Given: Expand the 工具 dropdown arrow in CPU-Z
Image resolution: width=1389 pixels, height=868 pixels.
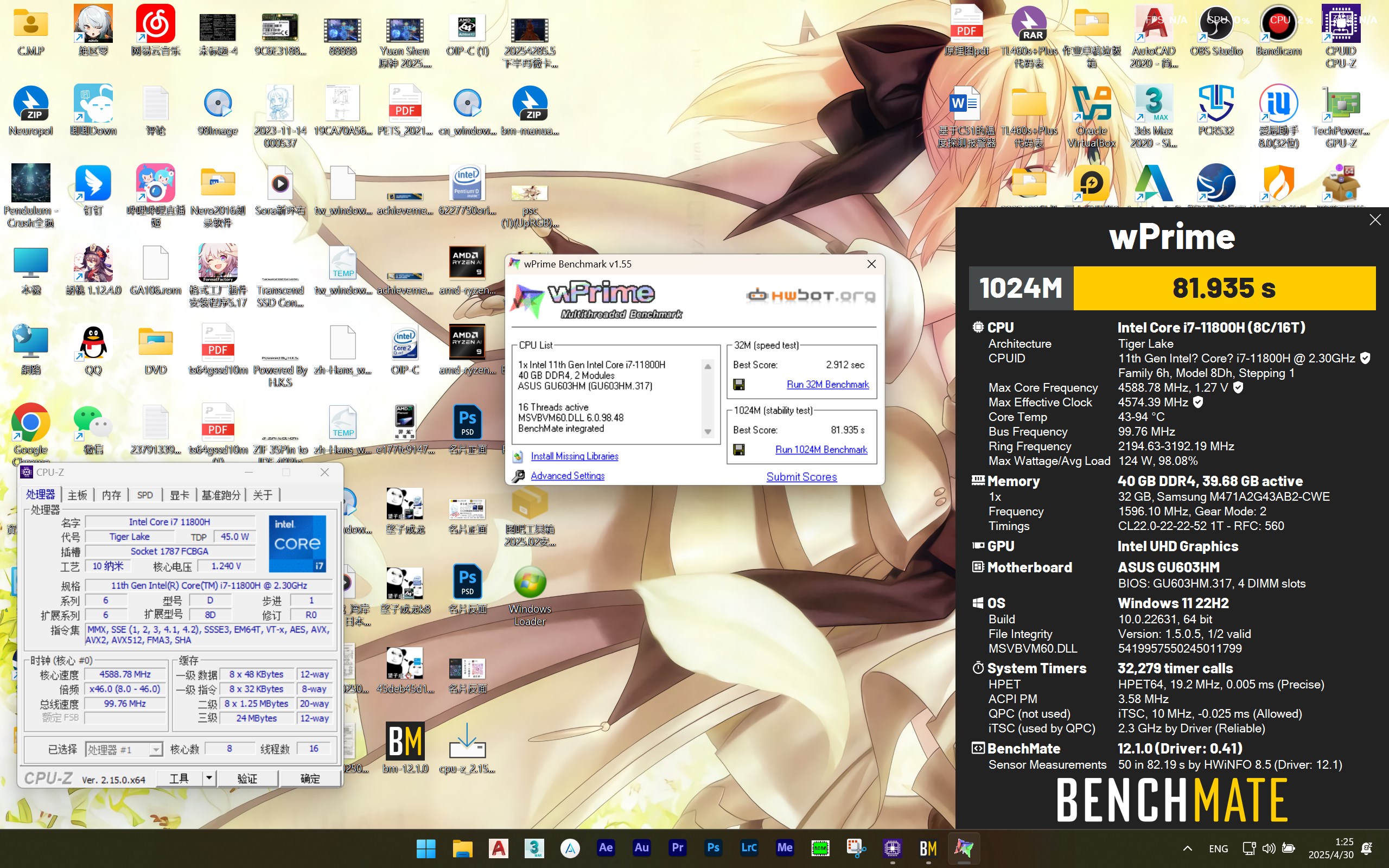Looking at the screenshot, I should point(209,778).
